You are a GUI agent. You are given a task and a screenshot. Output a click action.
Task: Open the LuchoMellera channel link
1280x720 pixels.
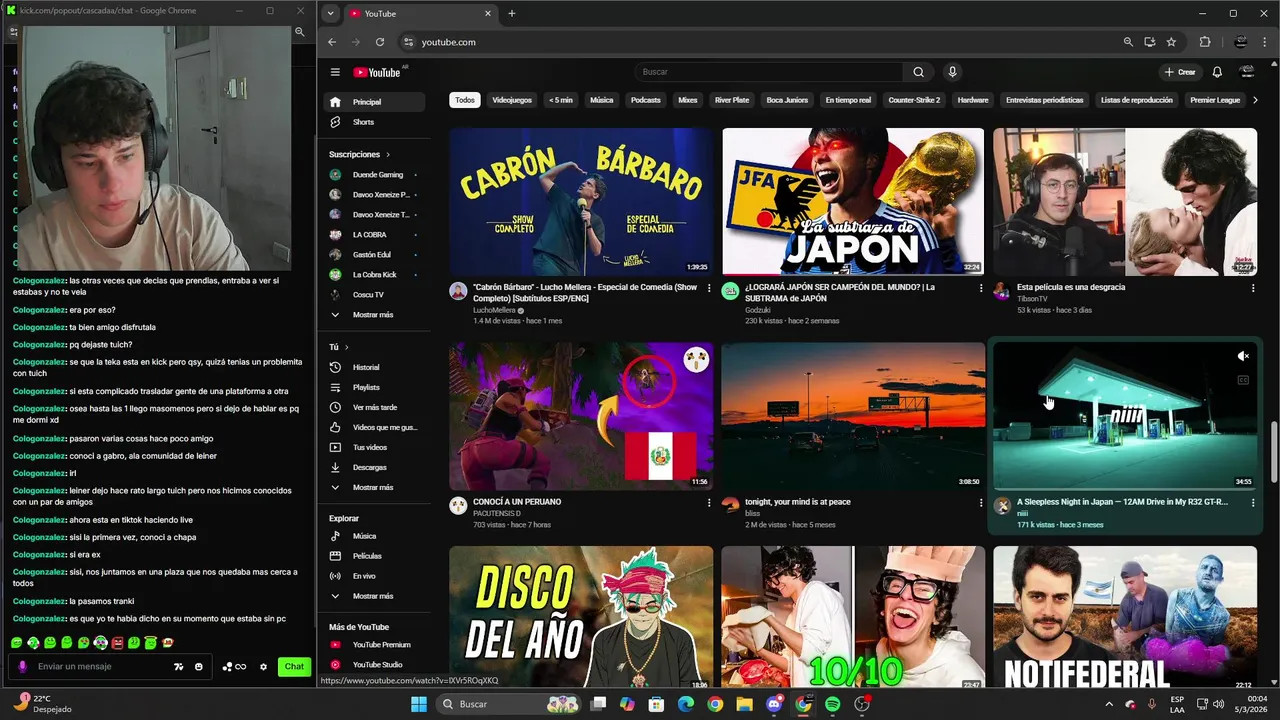[x=494, y=311]
